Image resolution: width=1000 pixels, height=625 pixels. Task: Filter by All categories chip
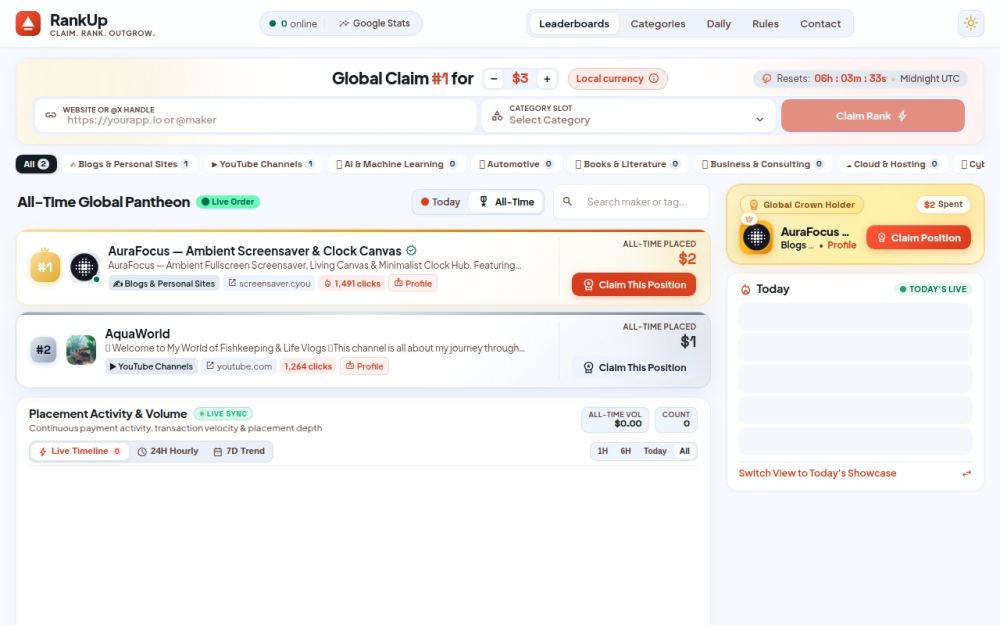(x=36, y=164)
